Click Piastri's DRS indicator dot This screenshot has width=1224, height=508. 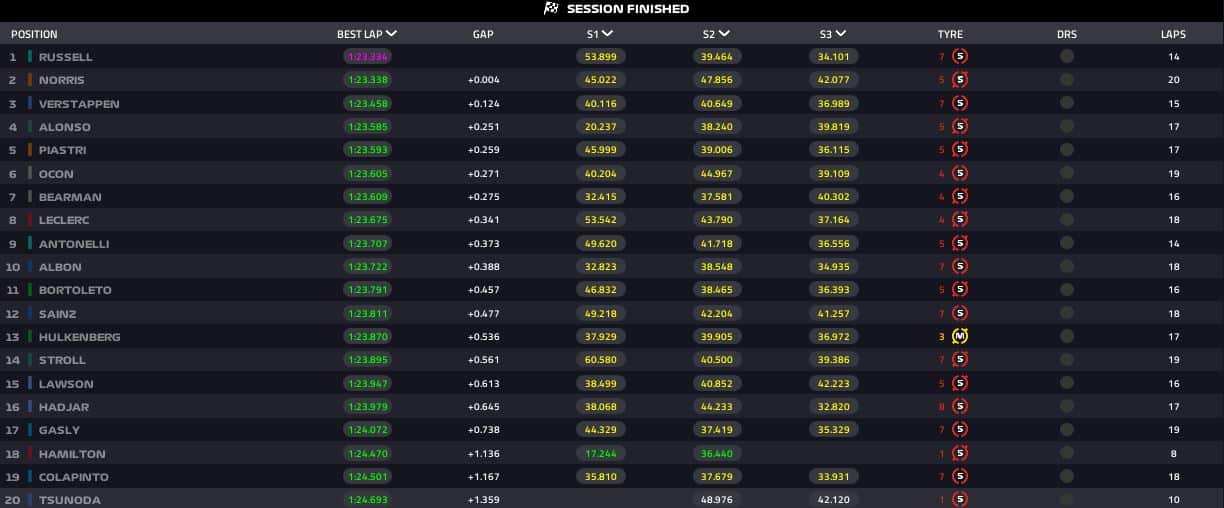(1067, 150)
